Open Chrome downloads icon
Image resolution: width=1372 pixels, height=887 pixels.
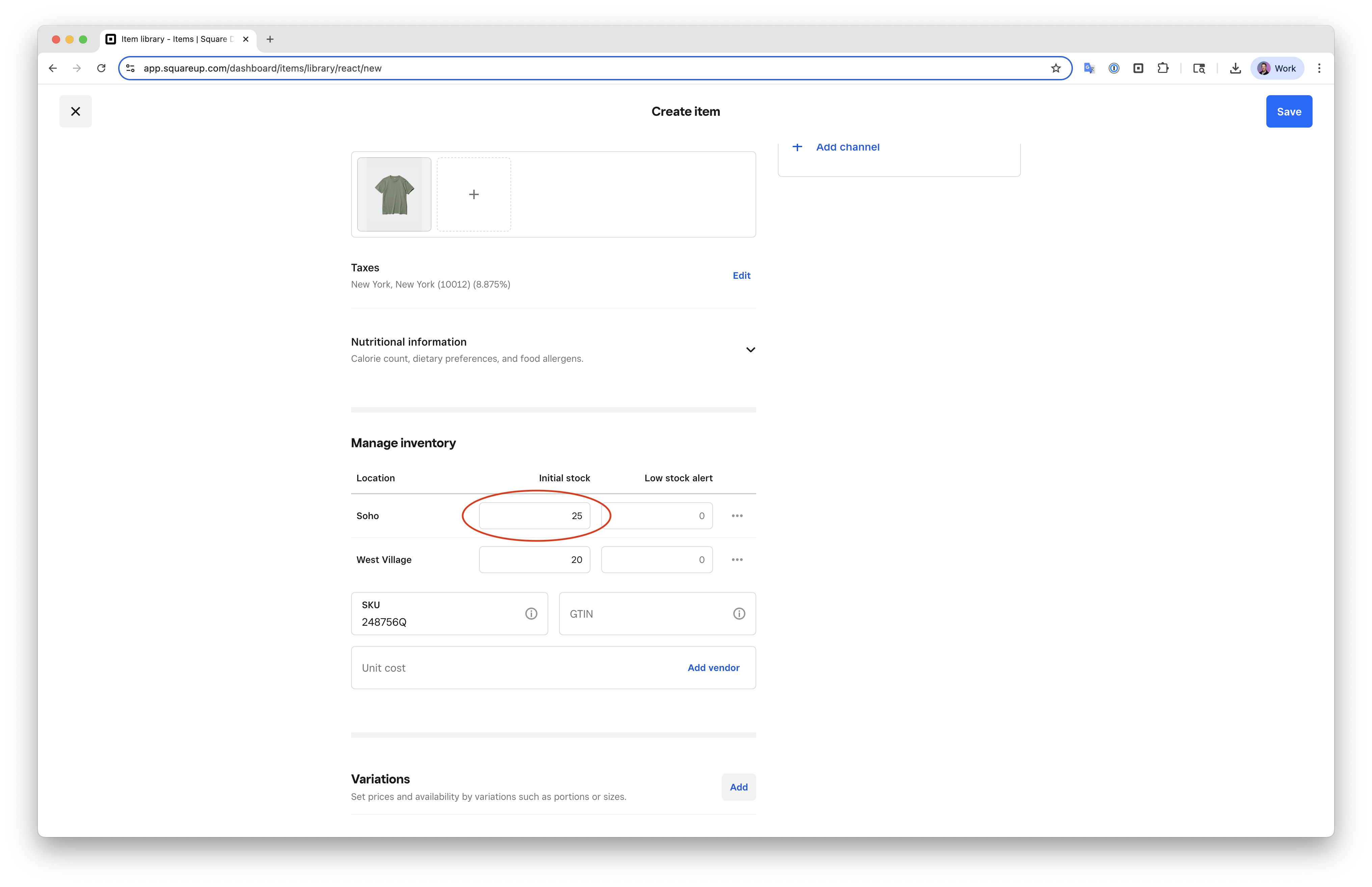[1235, 68]
